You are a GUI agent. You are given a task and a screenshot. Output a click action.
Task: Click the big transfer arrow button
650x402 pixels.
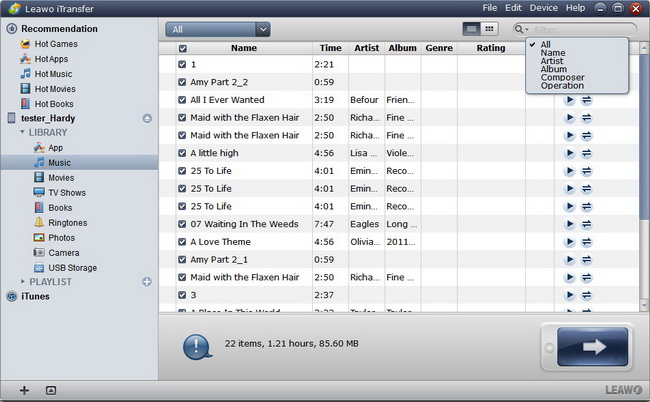tap(592, 346)
